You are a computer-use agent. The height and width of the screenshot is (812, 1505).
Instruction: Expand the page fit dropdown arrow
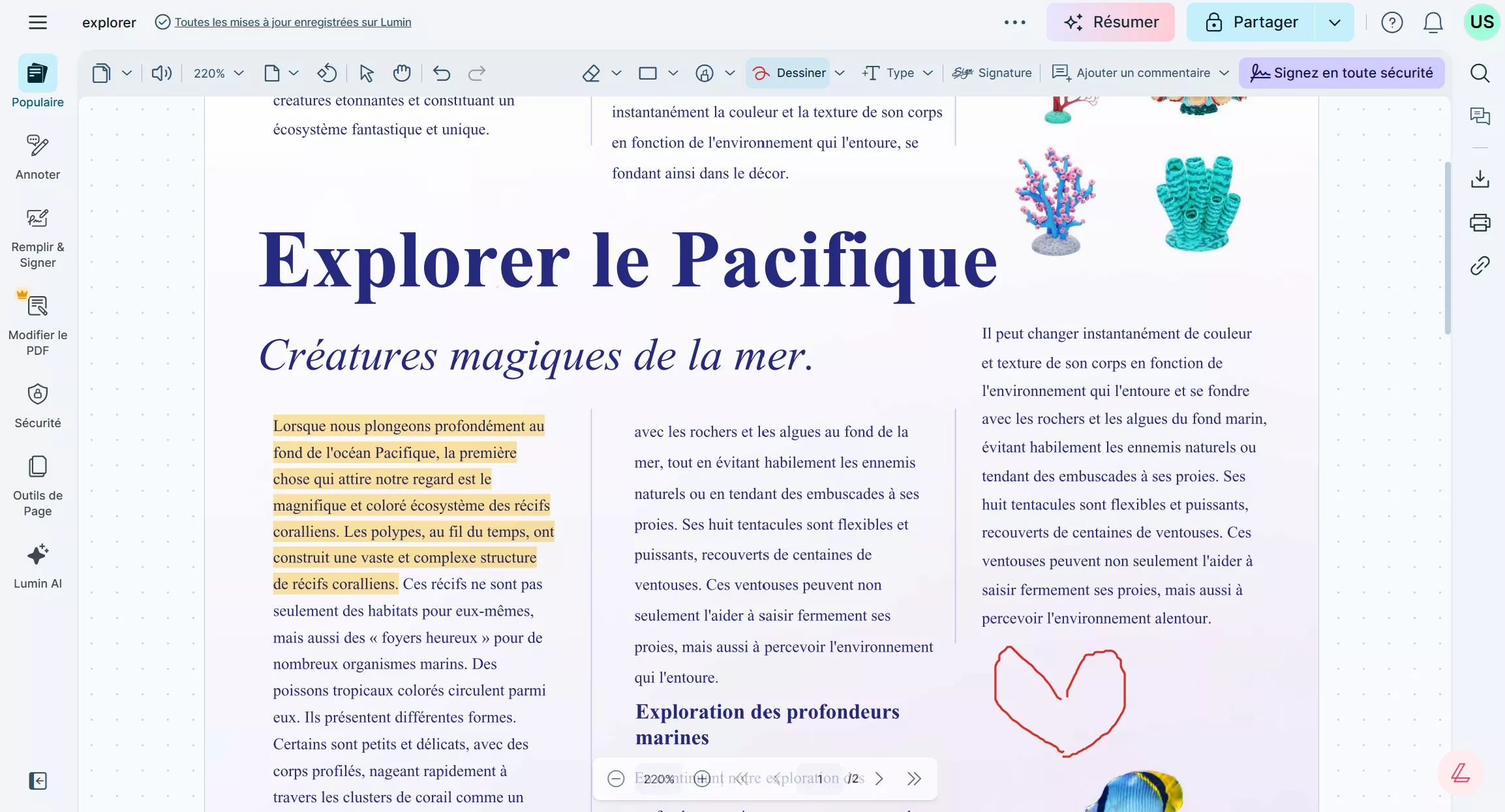pos(294,73)
